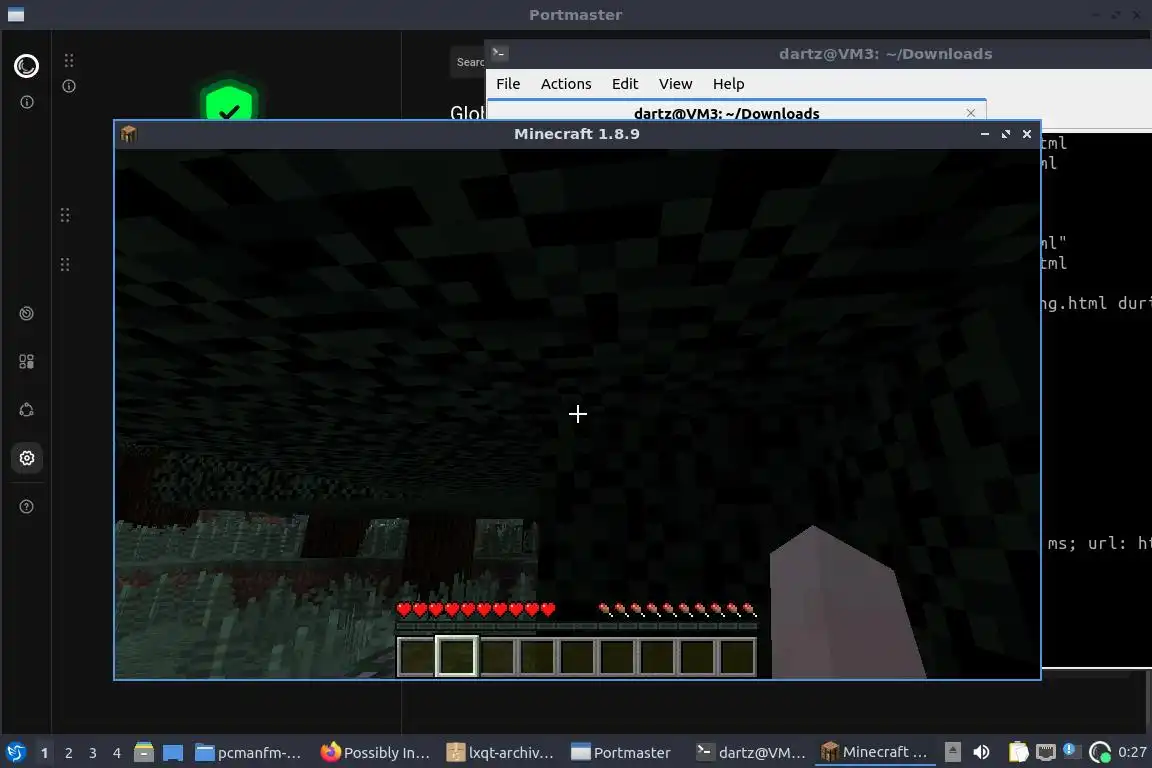Open the Help menu in the terminal
Screen dimensions: 1152x768
coord(728,84)
